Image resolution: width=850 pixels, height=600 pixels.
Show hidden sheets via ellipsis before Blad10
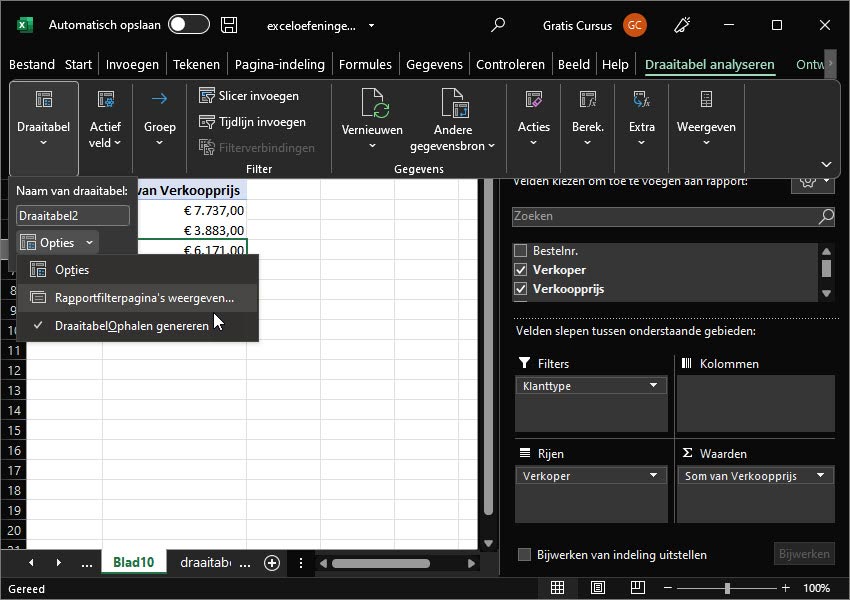pos(87,564)
